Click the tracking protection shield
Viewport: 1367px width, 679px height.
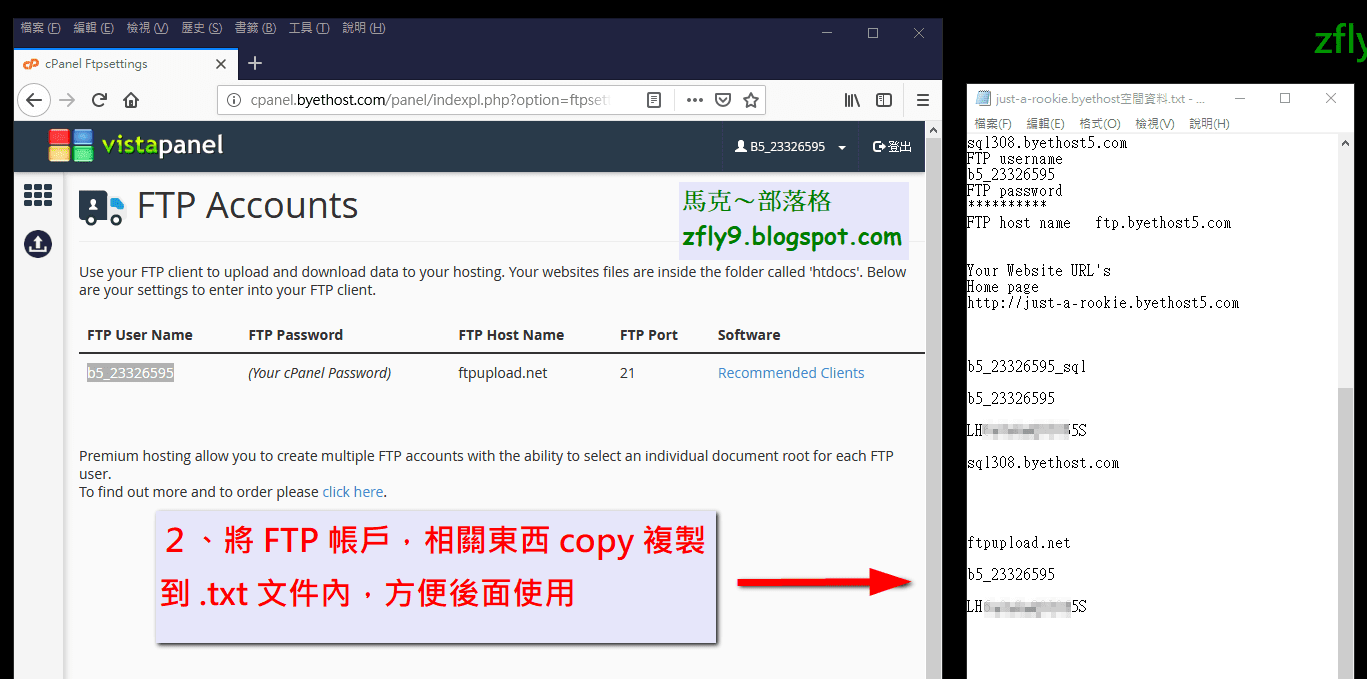pos(723,100)
